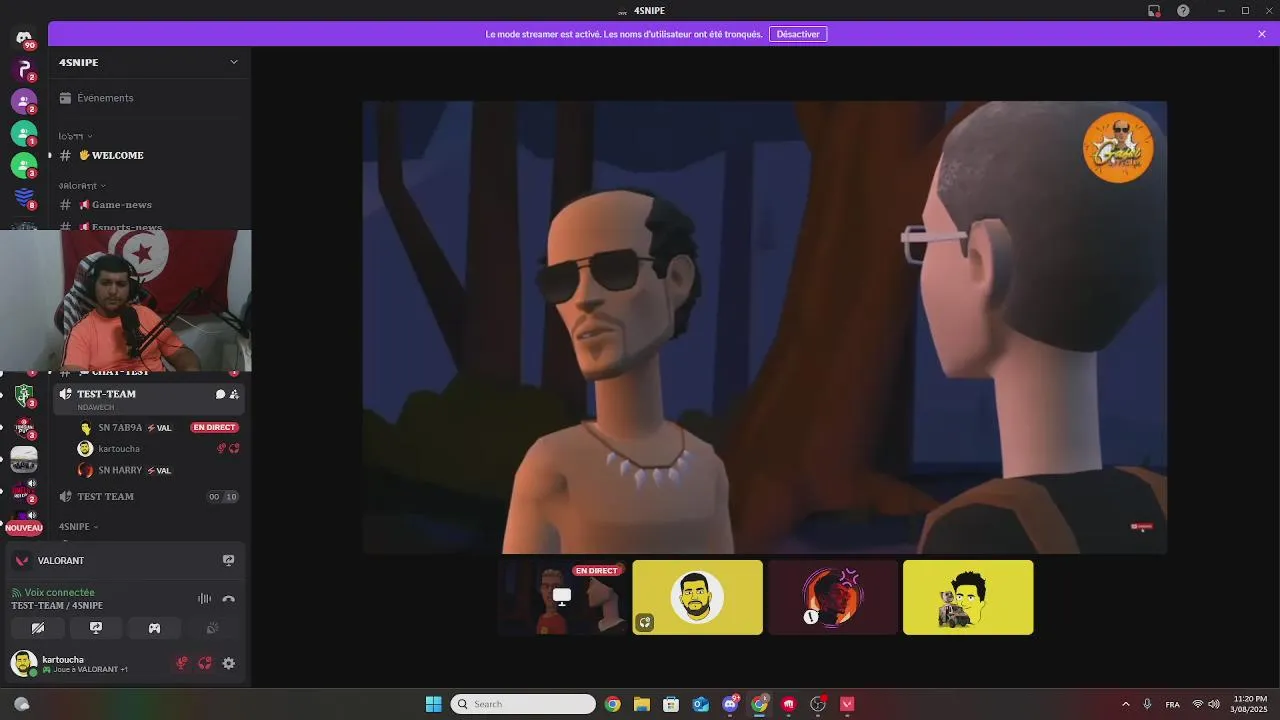The image size is (1280, 720).
Task: Open voice noise suppression settings
Action: [x=204, y=599]
